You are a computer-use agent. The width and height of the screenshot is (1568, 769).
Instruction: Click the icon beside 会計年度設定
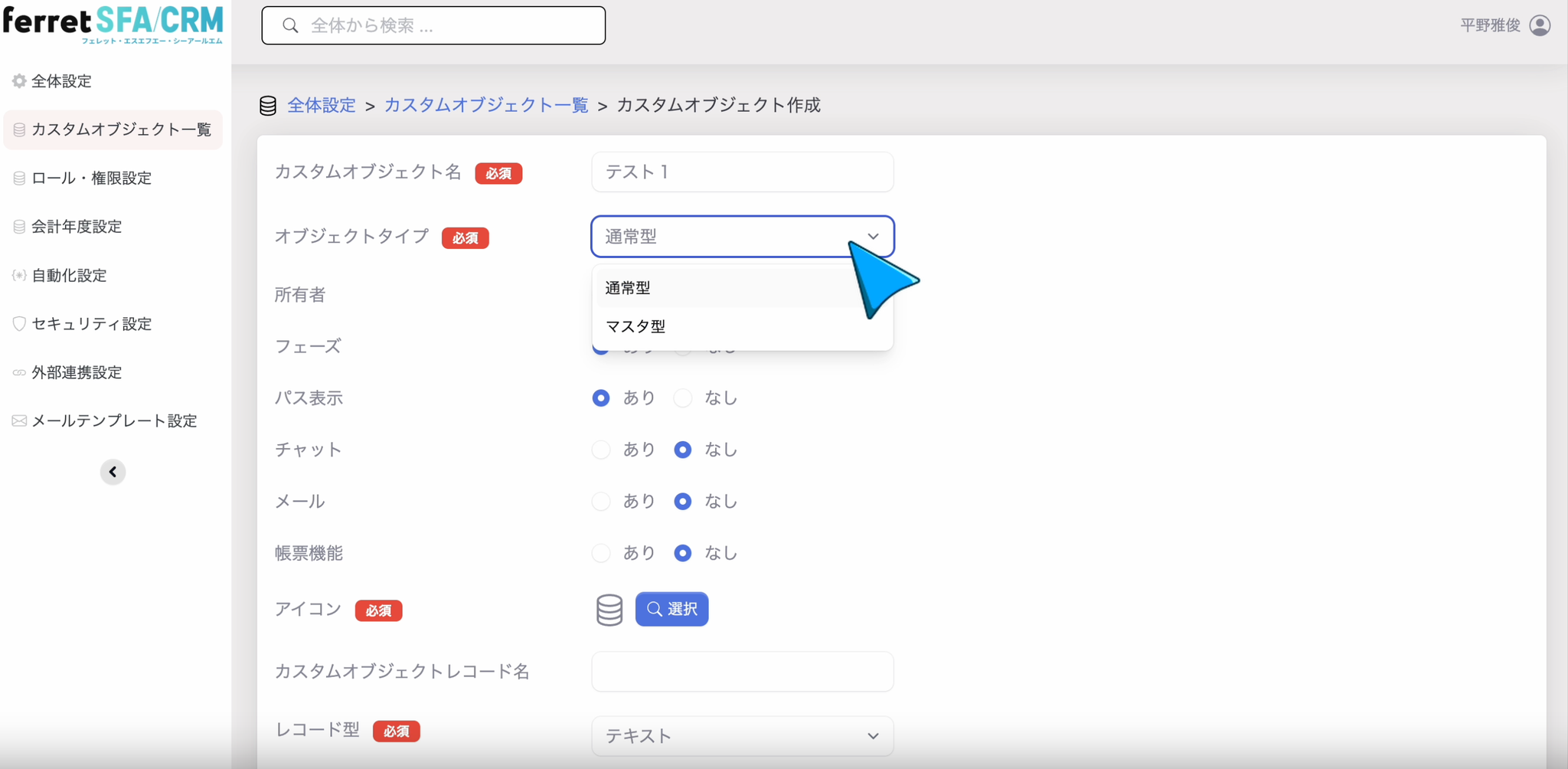click(x=19, y=227)
